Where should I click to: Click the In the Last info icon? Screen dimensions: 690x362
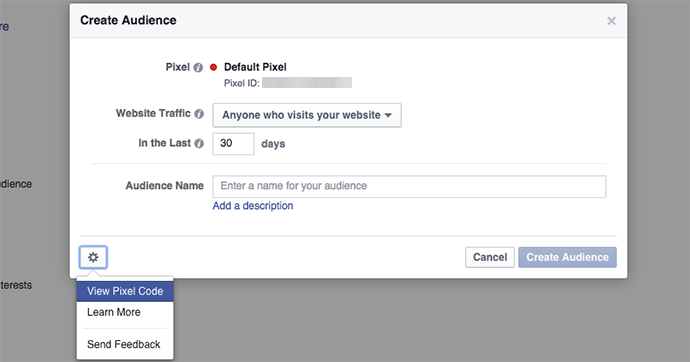199,143
